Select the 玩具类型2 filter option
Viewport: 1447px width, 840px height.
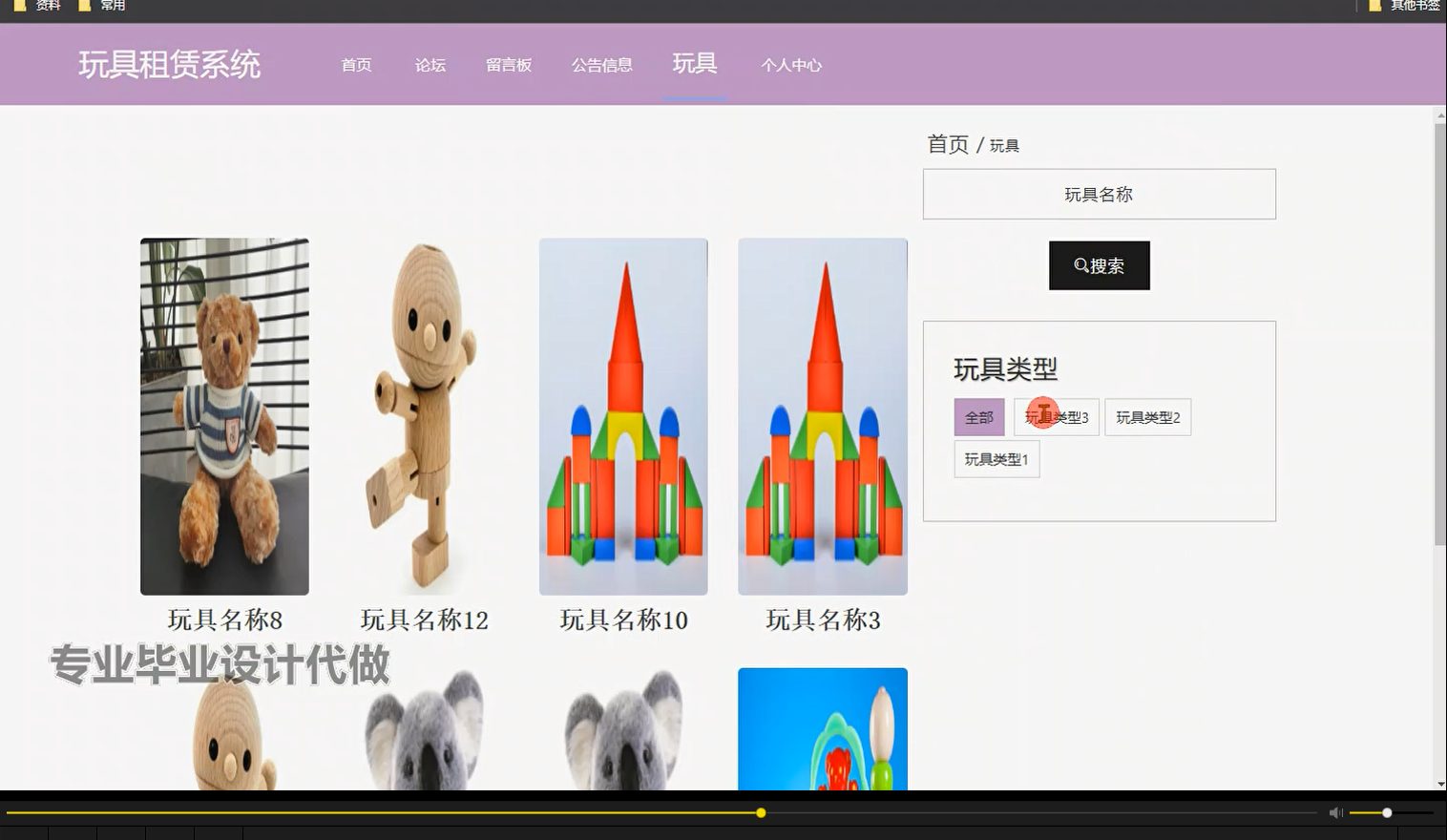click(x=1147, y=417)
